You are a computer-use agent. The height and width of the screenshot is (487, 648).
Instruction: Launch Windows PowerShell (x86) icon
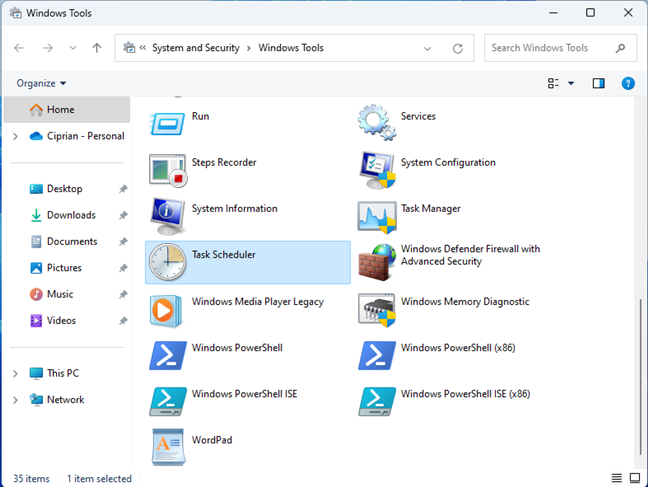point(376,355)
